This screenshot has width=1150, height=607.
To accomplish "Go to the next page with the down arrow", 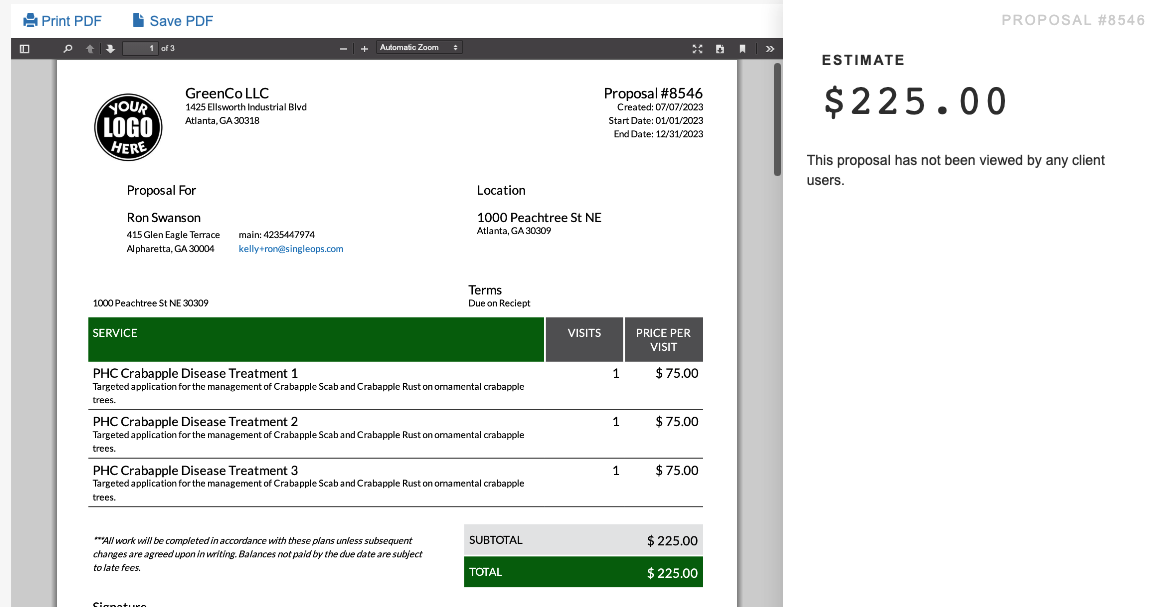I will click(x=110, y=47).
